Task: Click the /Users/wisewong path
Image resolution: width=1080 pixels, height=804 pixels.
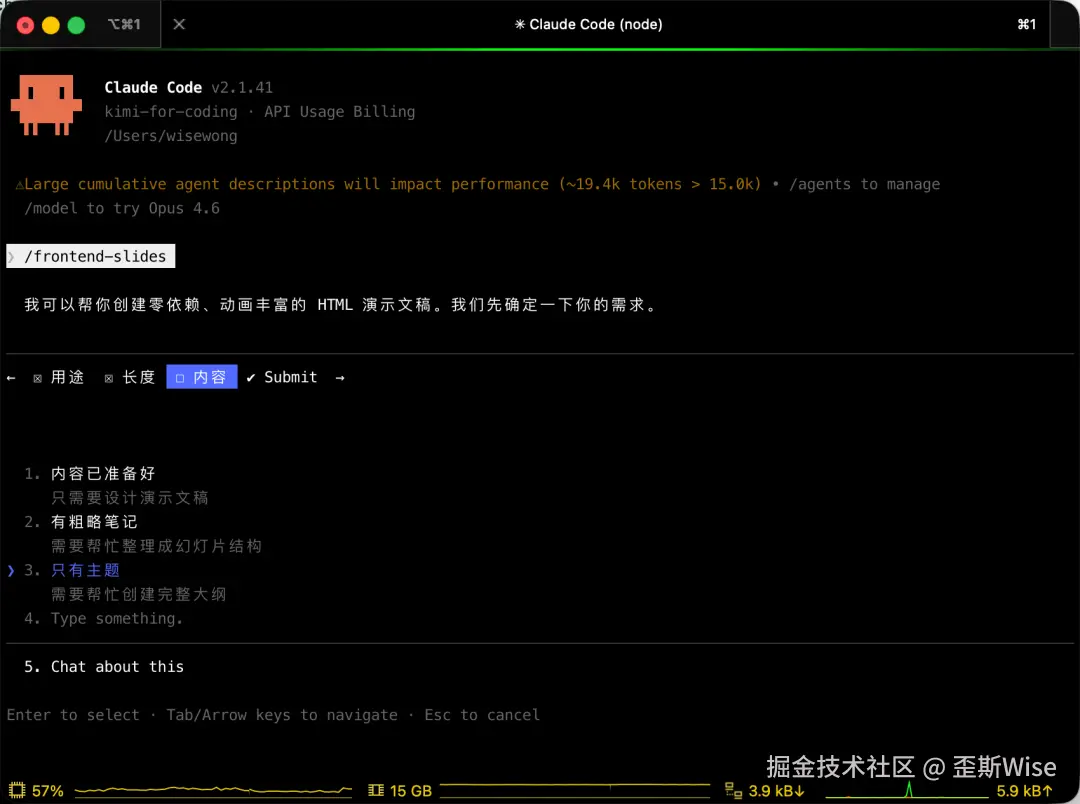Action: tap(171, 136)
